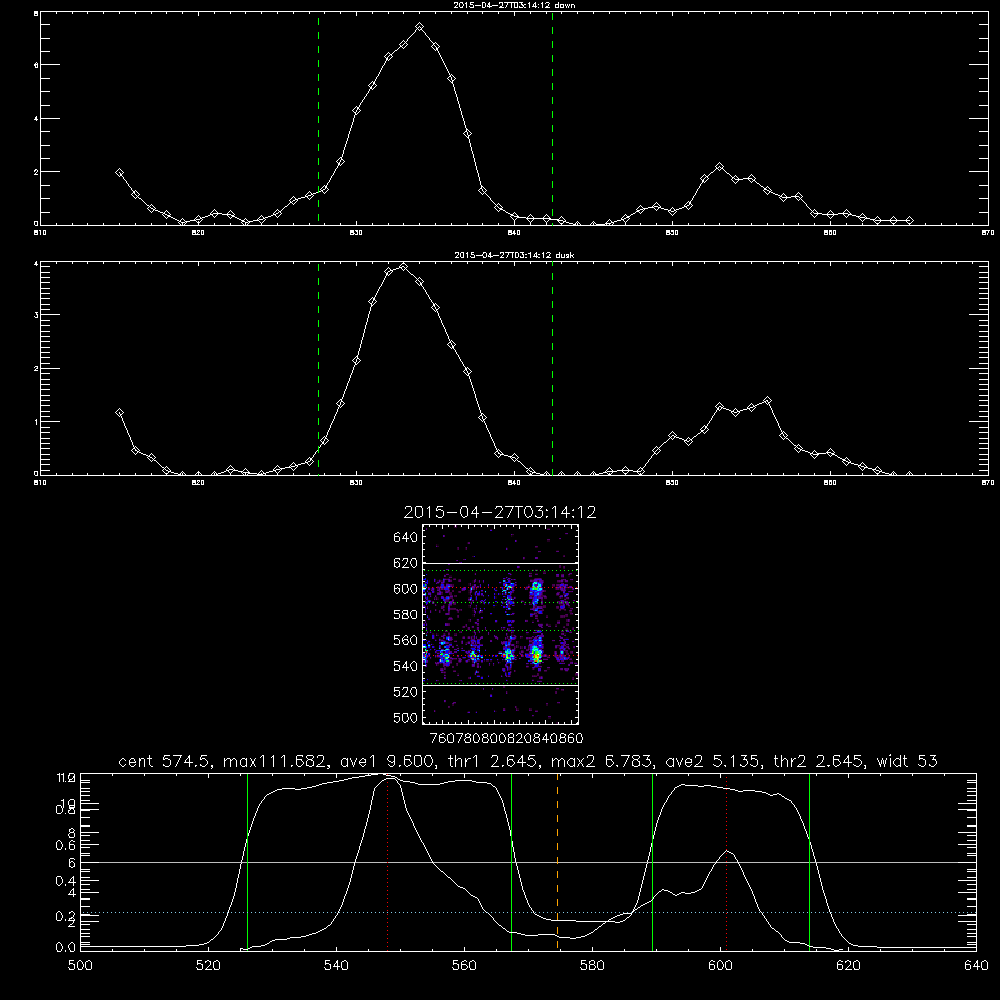
Task: Click the '560' y-axis label beside the spectral image
Action: tap(406, 640)
